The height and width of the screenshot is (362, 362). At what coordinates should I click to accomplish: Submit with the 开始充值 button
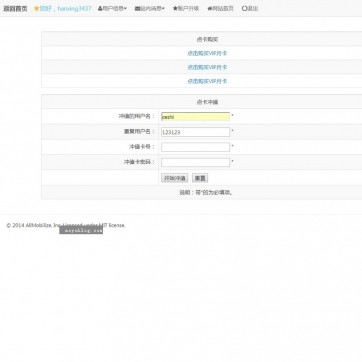[x=175, y=178]
